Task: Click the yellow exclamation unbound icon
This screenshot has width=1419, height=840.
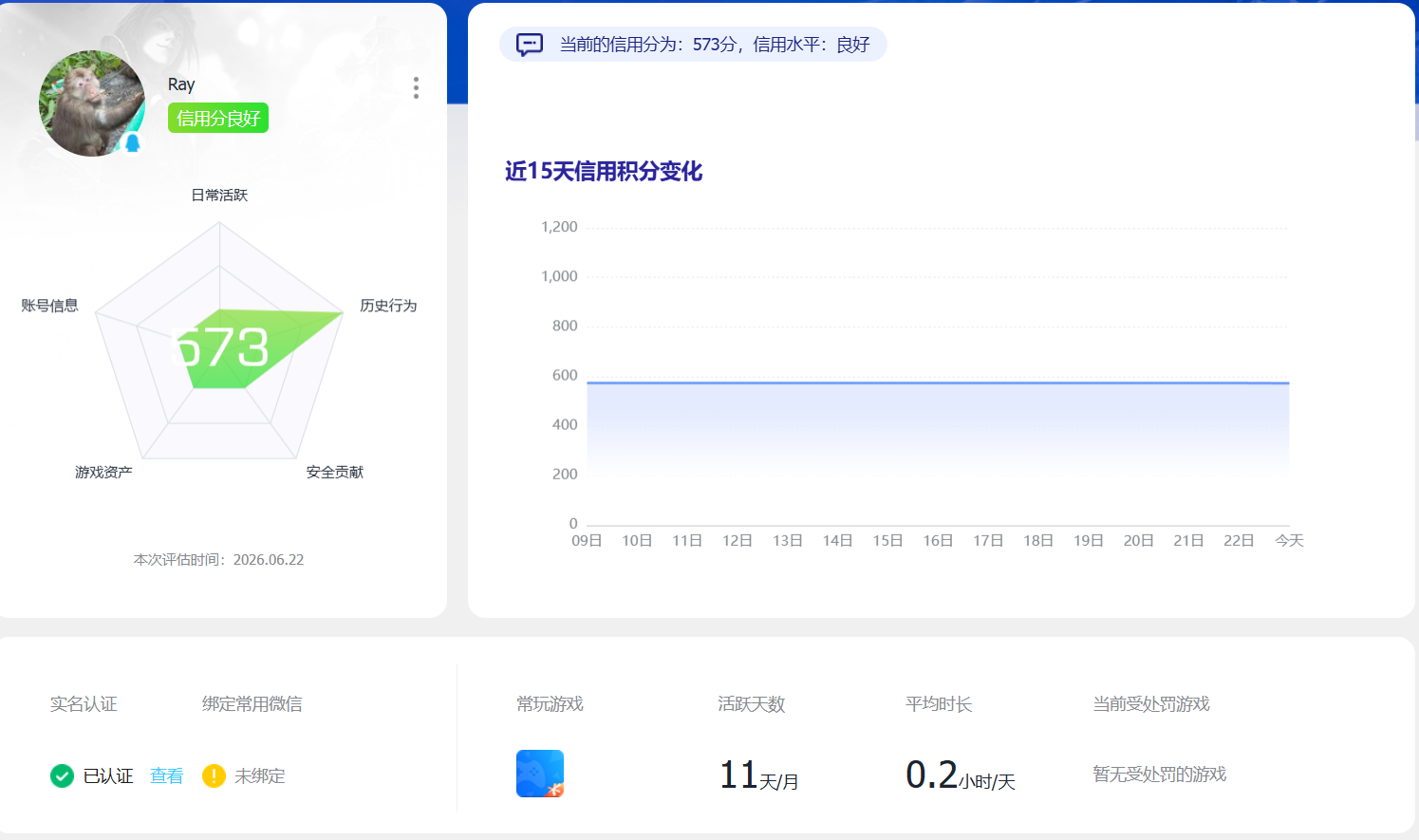Action: pyautogui.click(x=214, y=776)
